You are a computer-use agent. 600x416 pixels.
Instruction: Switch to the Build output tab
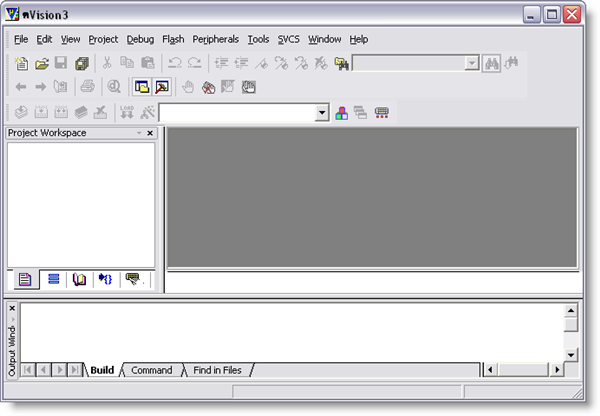coord(102,370)
